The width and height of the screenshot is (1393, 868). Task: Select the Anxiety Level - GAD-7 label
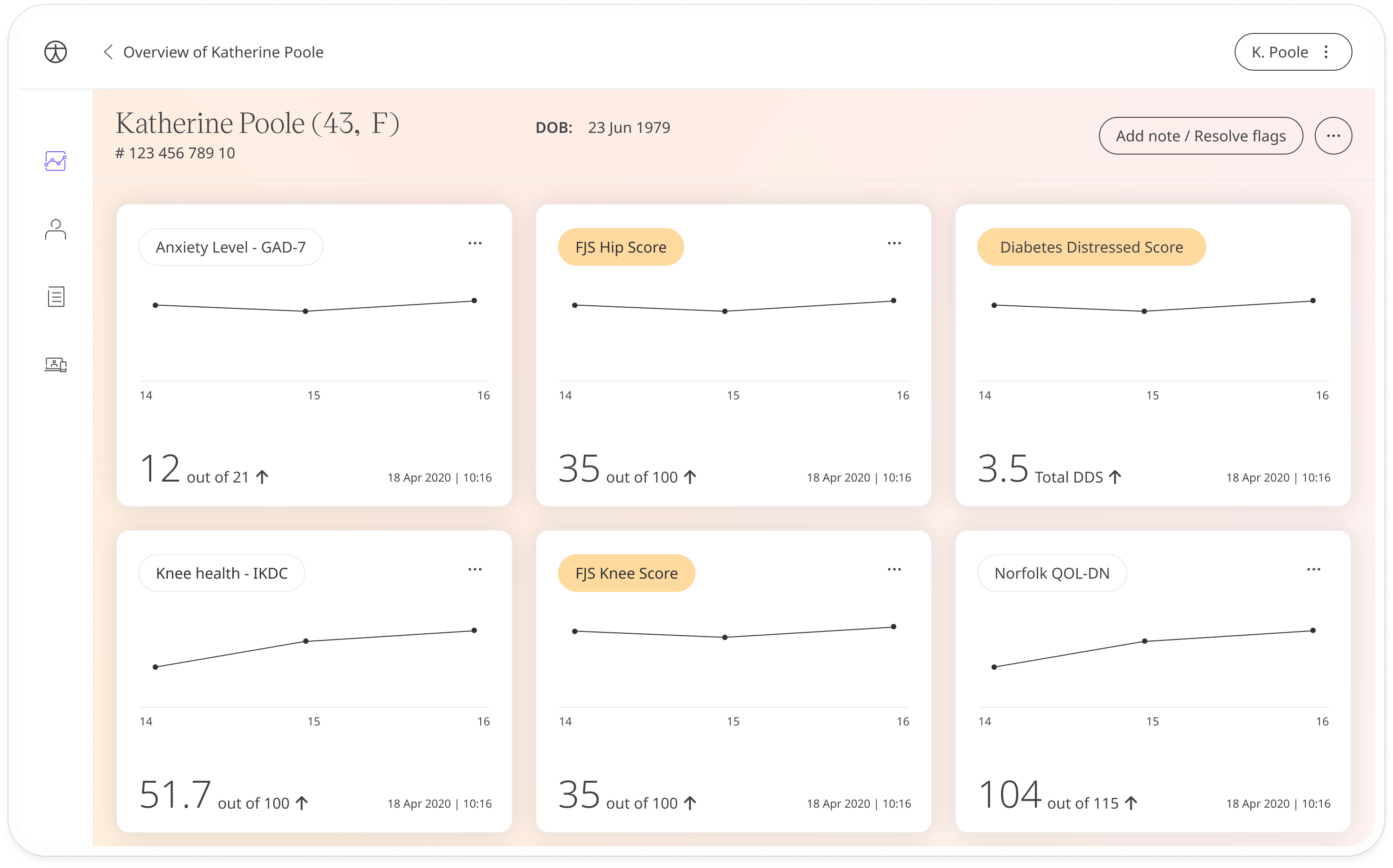(231, 247)
